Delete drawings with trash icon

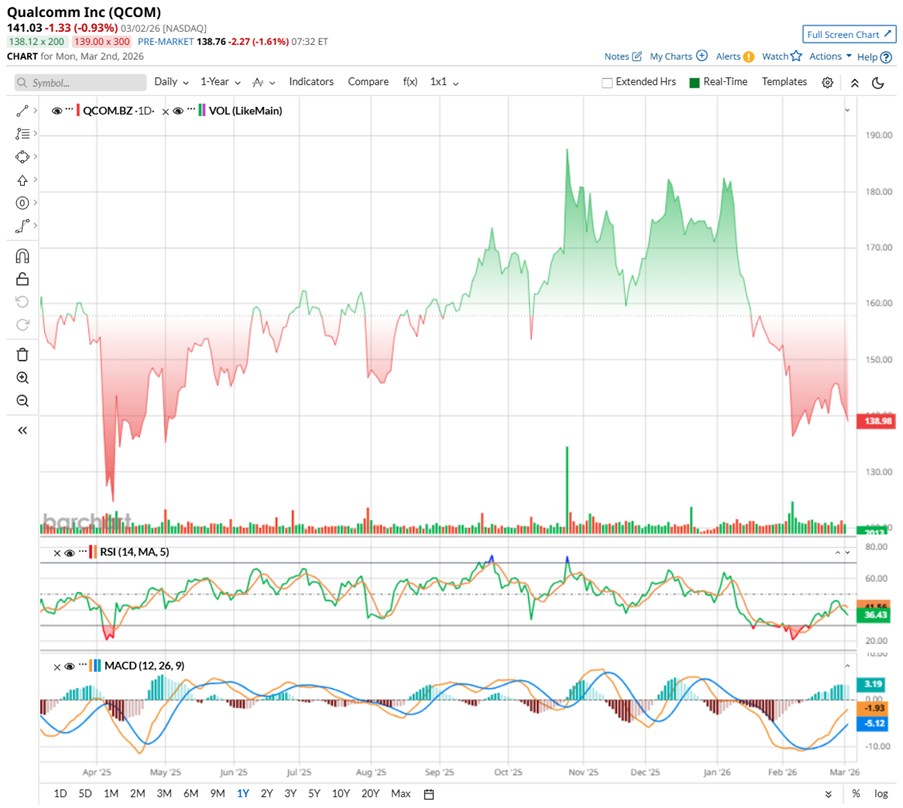pyautogui.click(x=22, y=355)
